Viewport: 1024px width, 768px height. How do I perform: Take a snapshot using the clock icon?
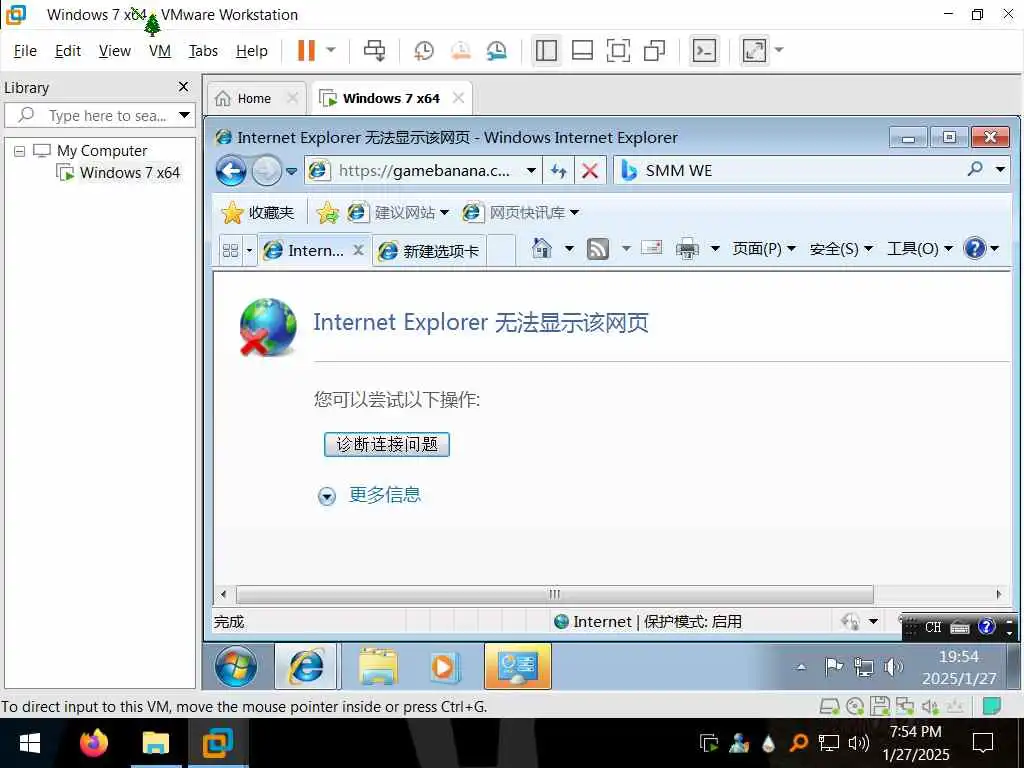click(424, 50)
